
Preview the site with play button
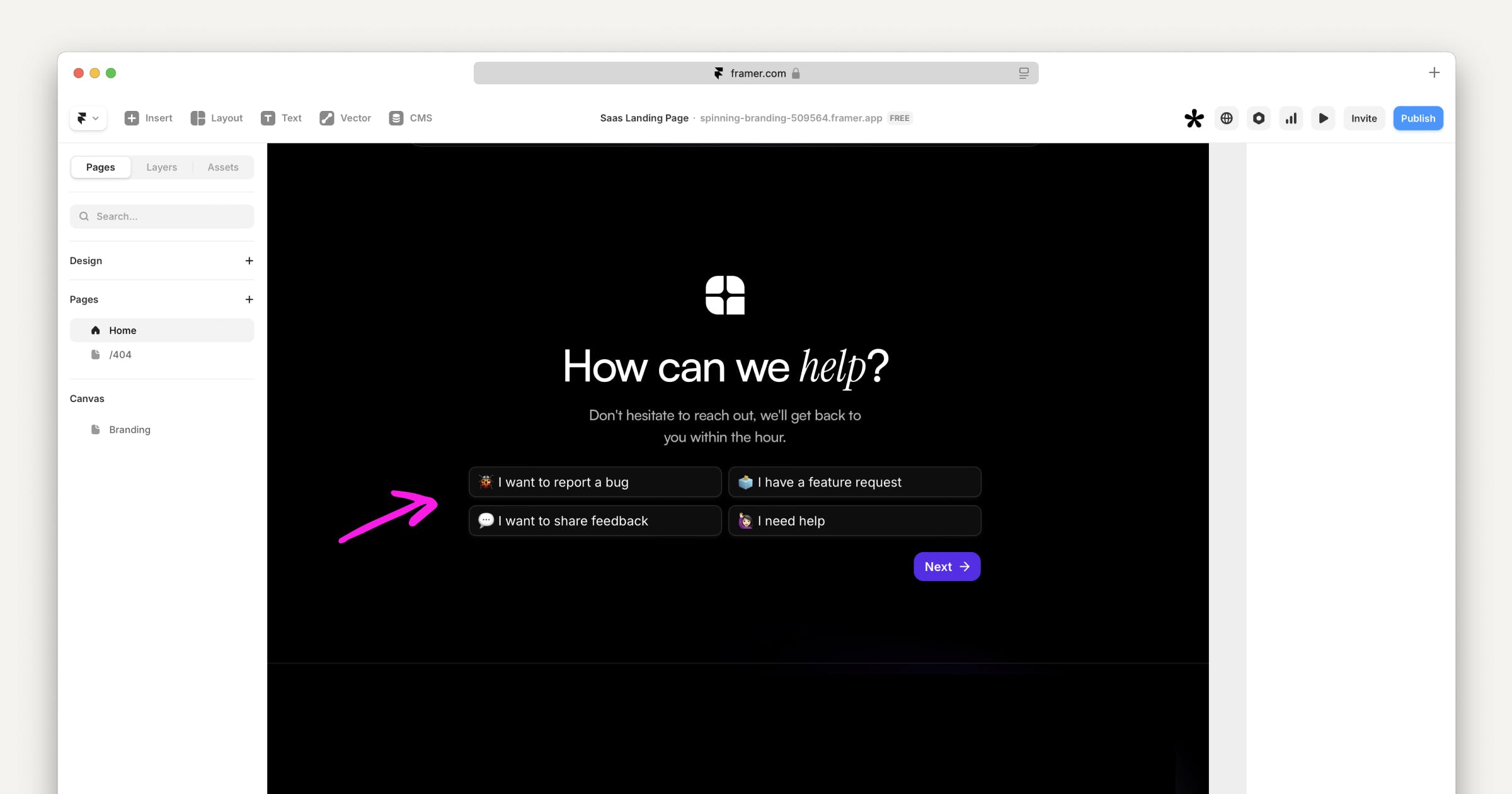(x=1323, y=118)
